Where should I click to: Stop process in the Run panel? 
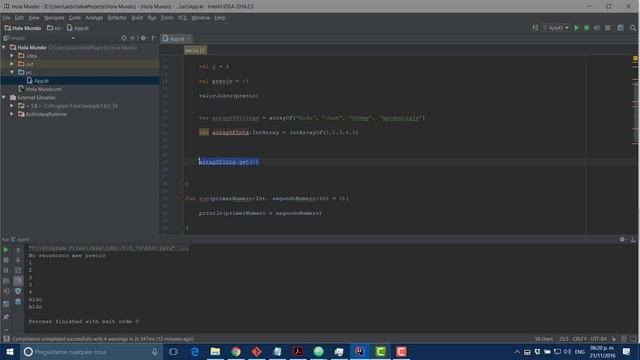[6, 260]
